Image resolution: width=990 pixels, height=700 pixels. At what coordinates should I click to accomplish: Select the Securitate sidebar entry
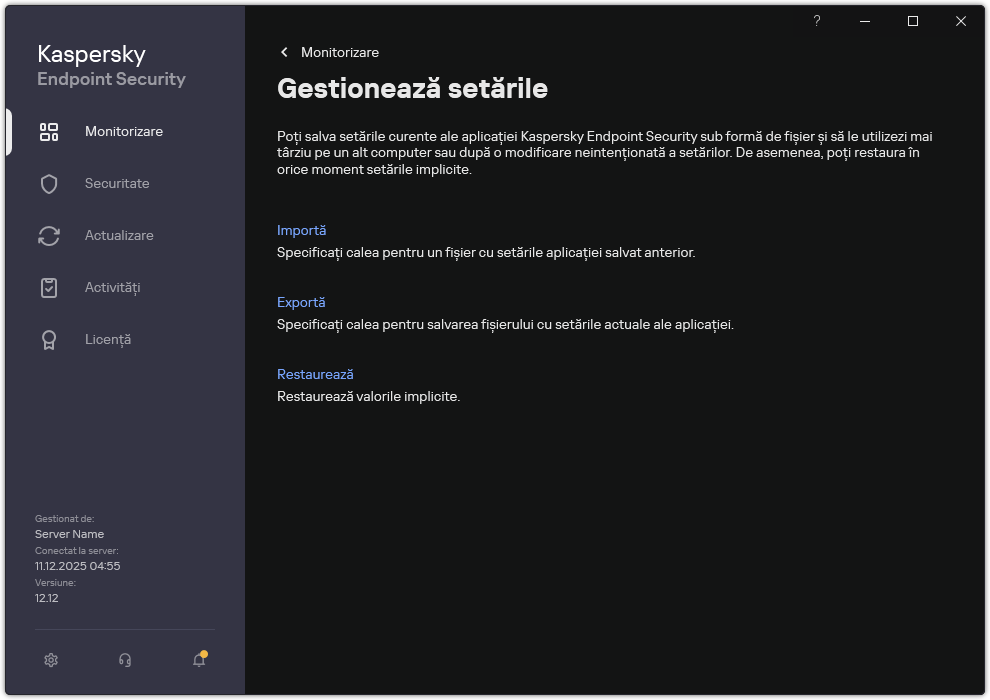click(117, 183)
